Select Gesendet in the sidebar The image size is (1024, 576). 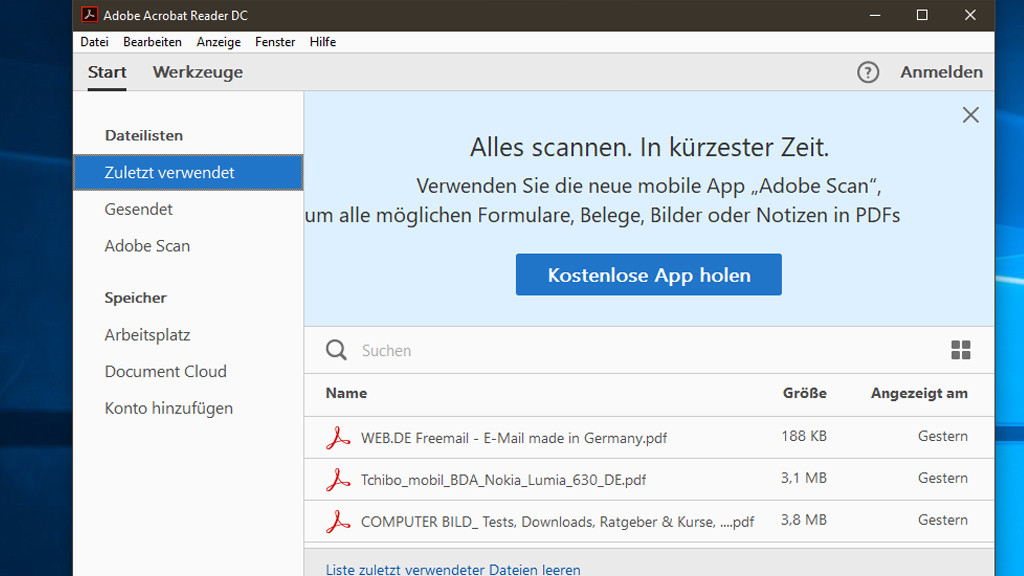click(x=138, y=209)
